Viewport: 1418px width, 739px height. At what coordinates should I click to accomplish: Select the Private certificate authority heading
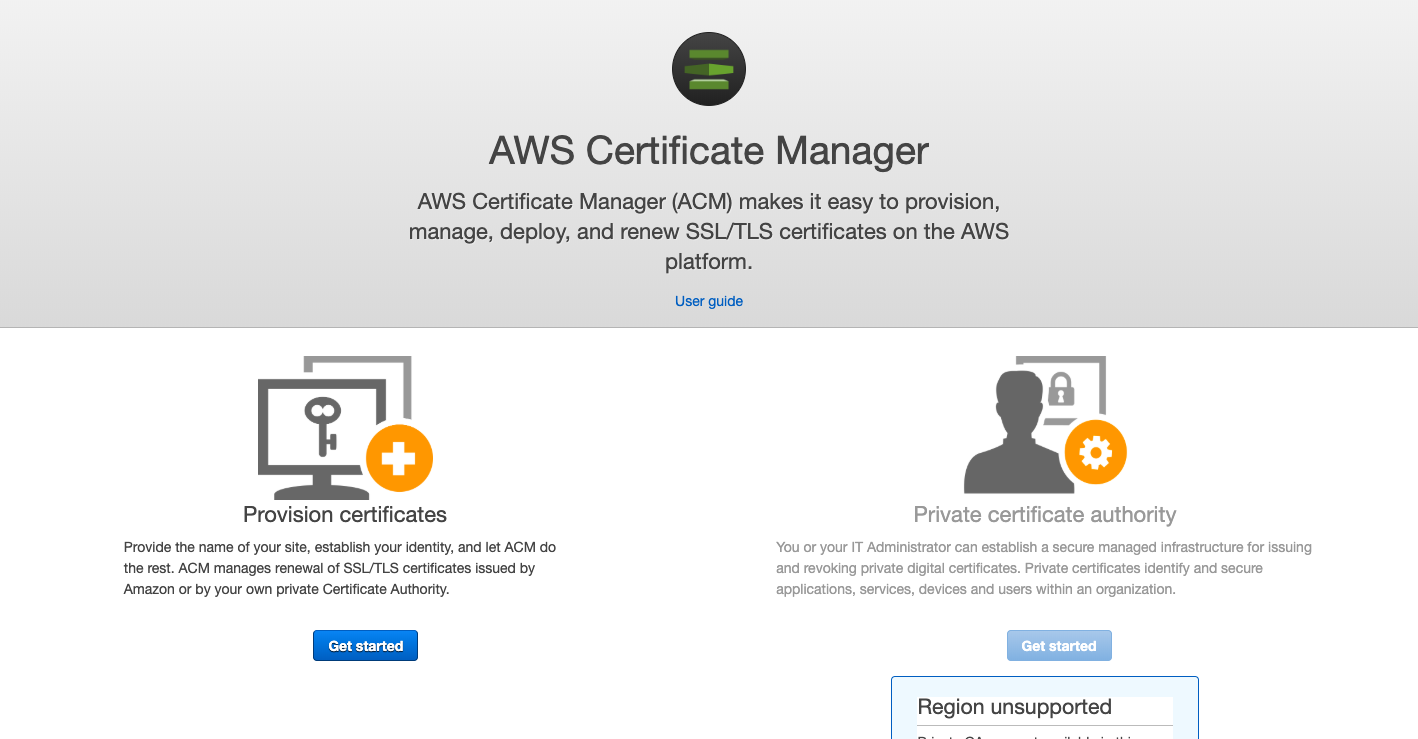[1045, 515]
